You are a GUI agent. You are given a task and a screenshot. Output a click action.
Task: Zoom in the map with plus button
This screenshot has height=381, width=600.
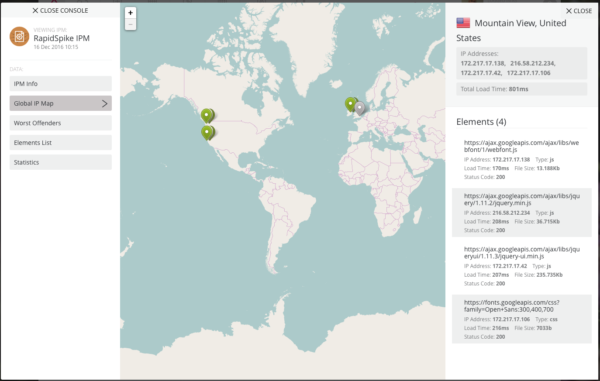click(x=130, y=13)
